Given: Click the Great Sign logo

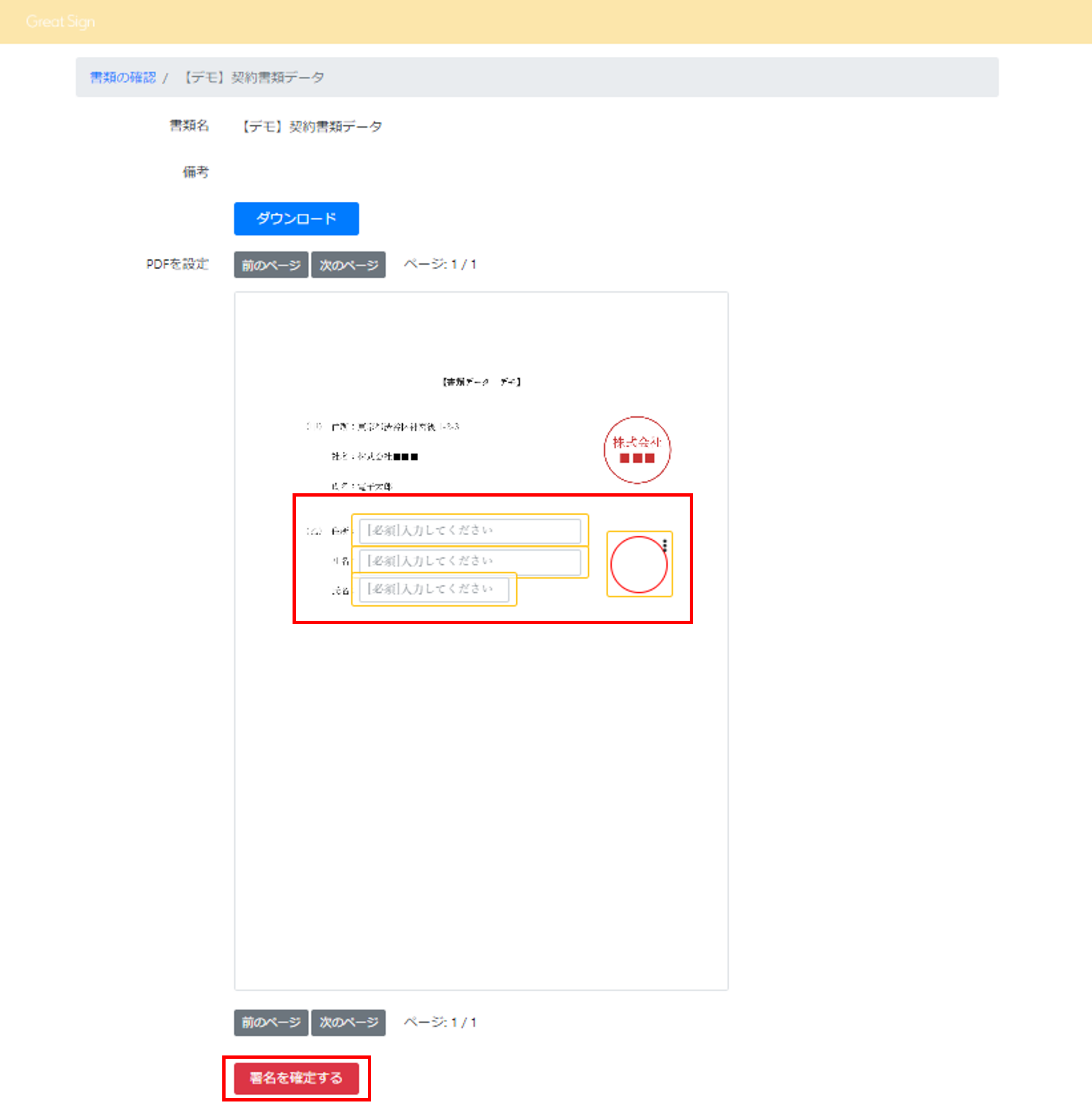Looking at the screenshot, I should tap(60, 22).
